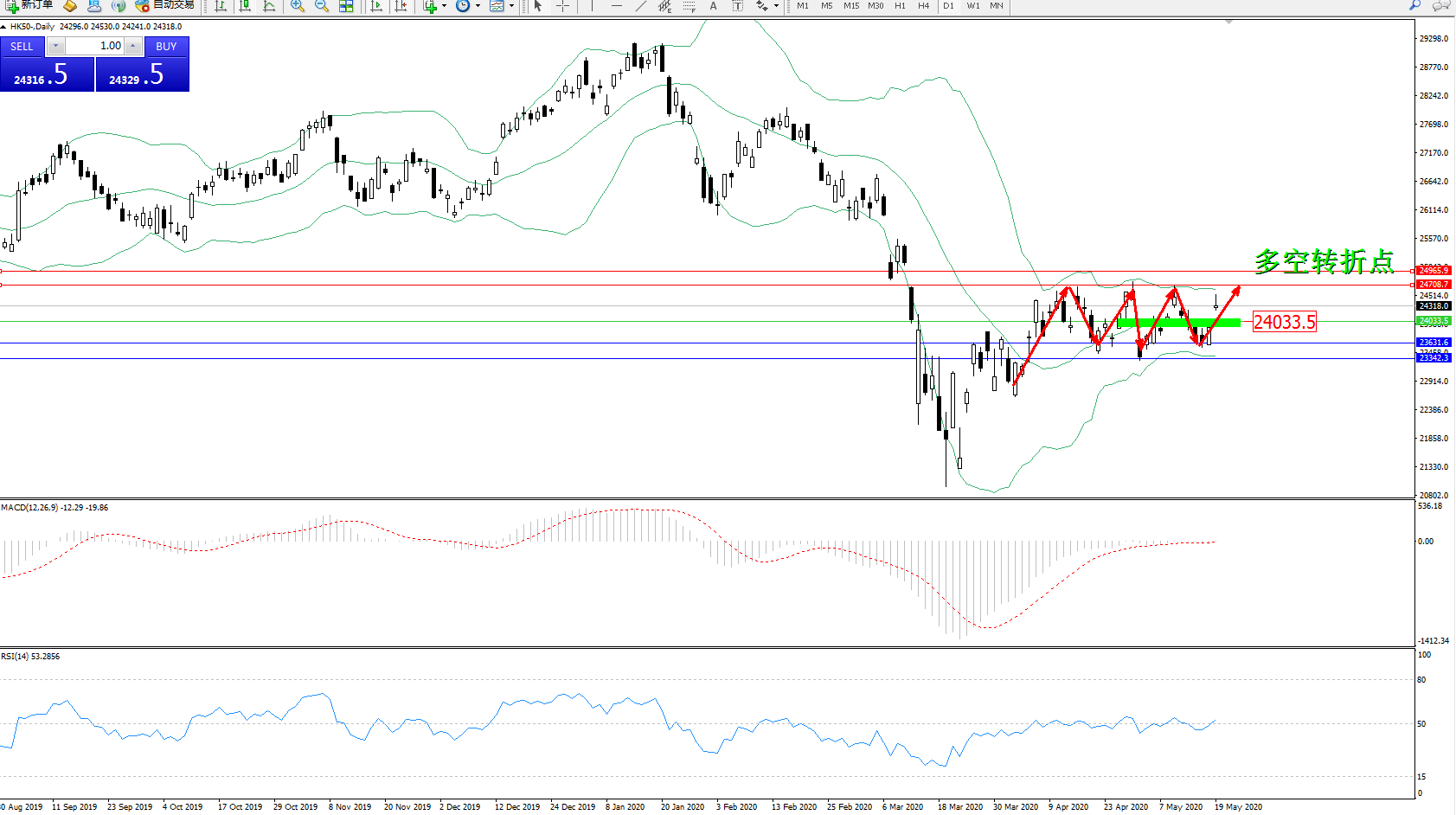
Task: Open search with the magnifier icon
Action: pos(1414,5)
